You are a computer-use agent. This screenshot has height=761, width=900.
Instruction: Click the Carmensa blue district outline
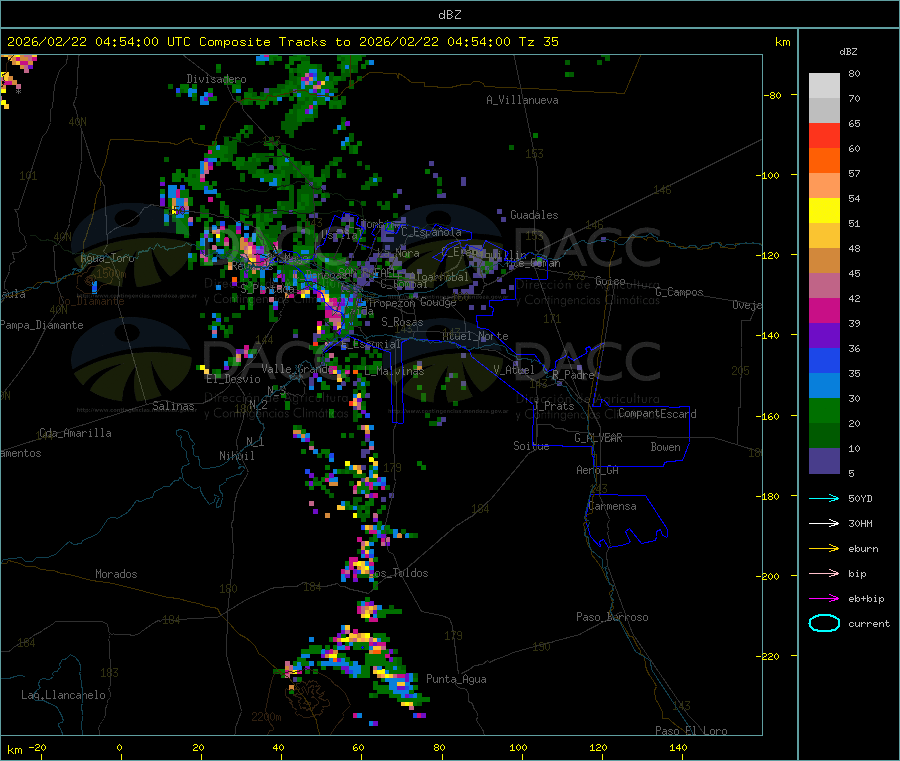pos(626,521)
